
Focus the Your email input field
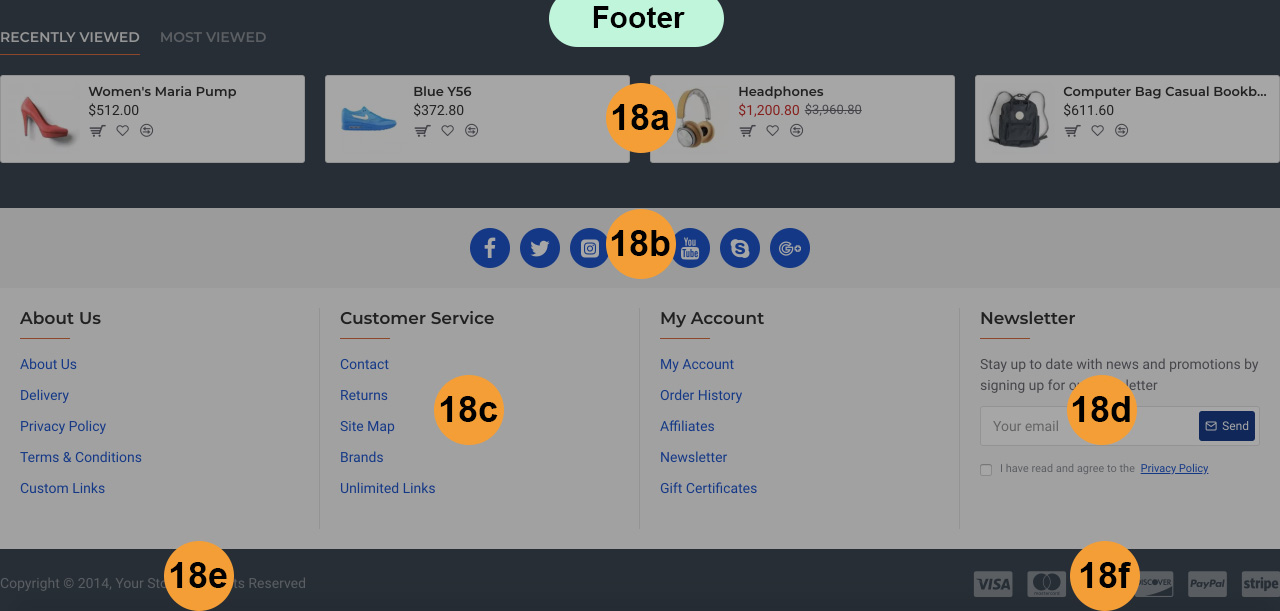(x=1089, y=426)
